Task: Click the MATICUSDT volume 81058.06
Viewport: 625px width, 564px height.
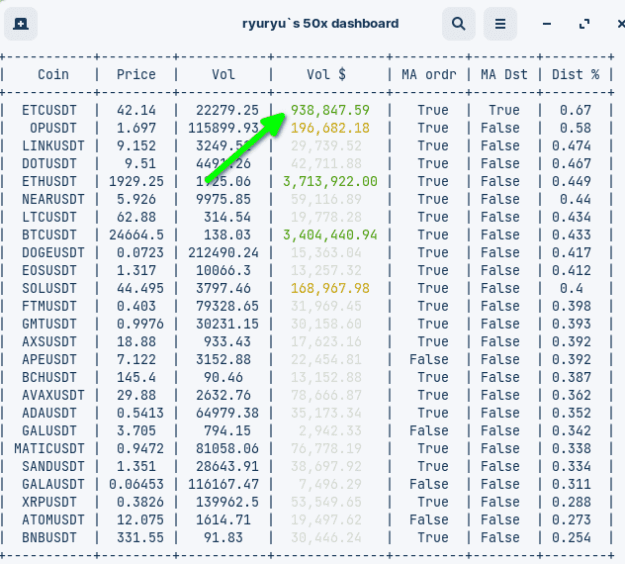Action: click(227, 449)
